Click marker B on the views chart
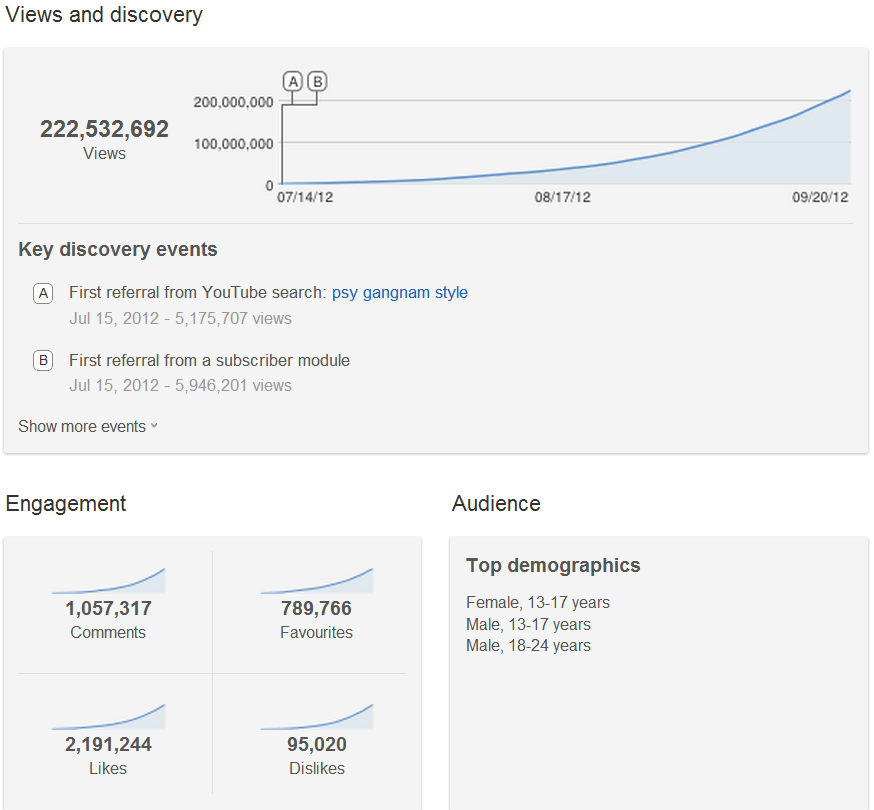Screen dimensions: 874x810 coord(317,81)
